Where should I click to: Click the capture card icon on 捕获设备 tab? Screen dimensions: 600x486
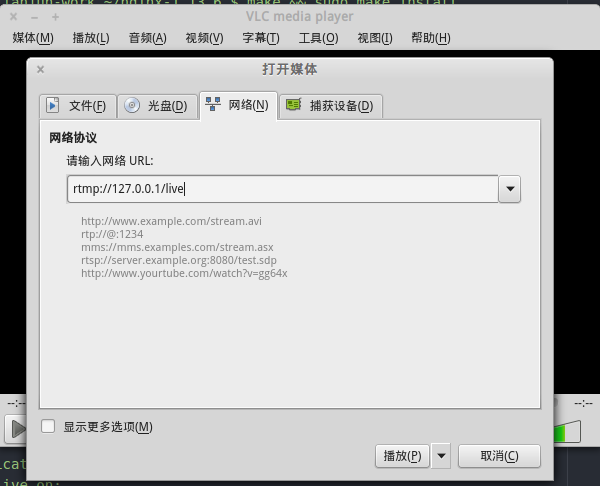[294, 104]
